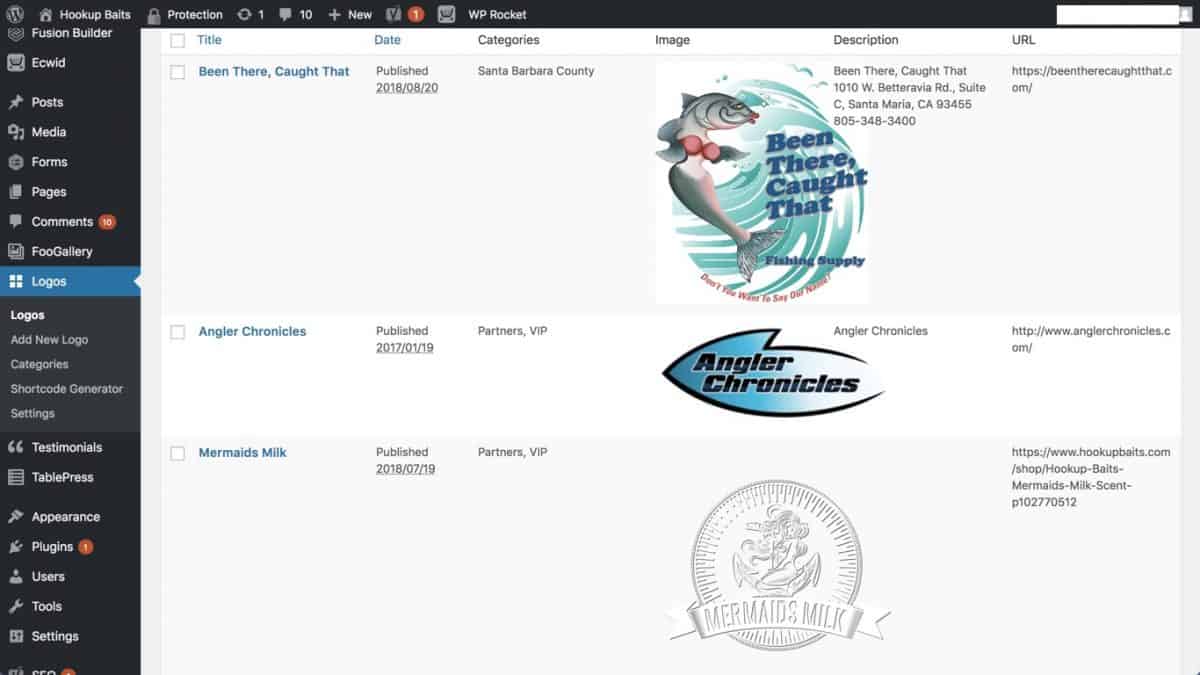
Task: Click the Protection lock icon
Action: [155, 14]
